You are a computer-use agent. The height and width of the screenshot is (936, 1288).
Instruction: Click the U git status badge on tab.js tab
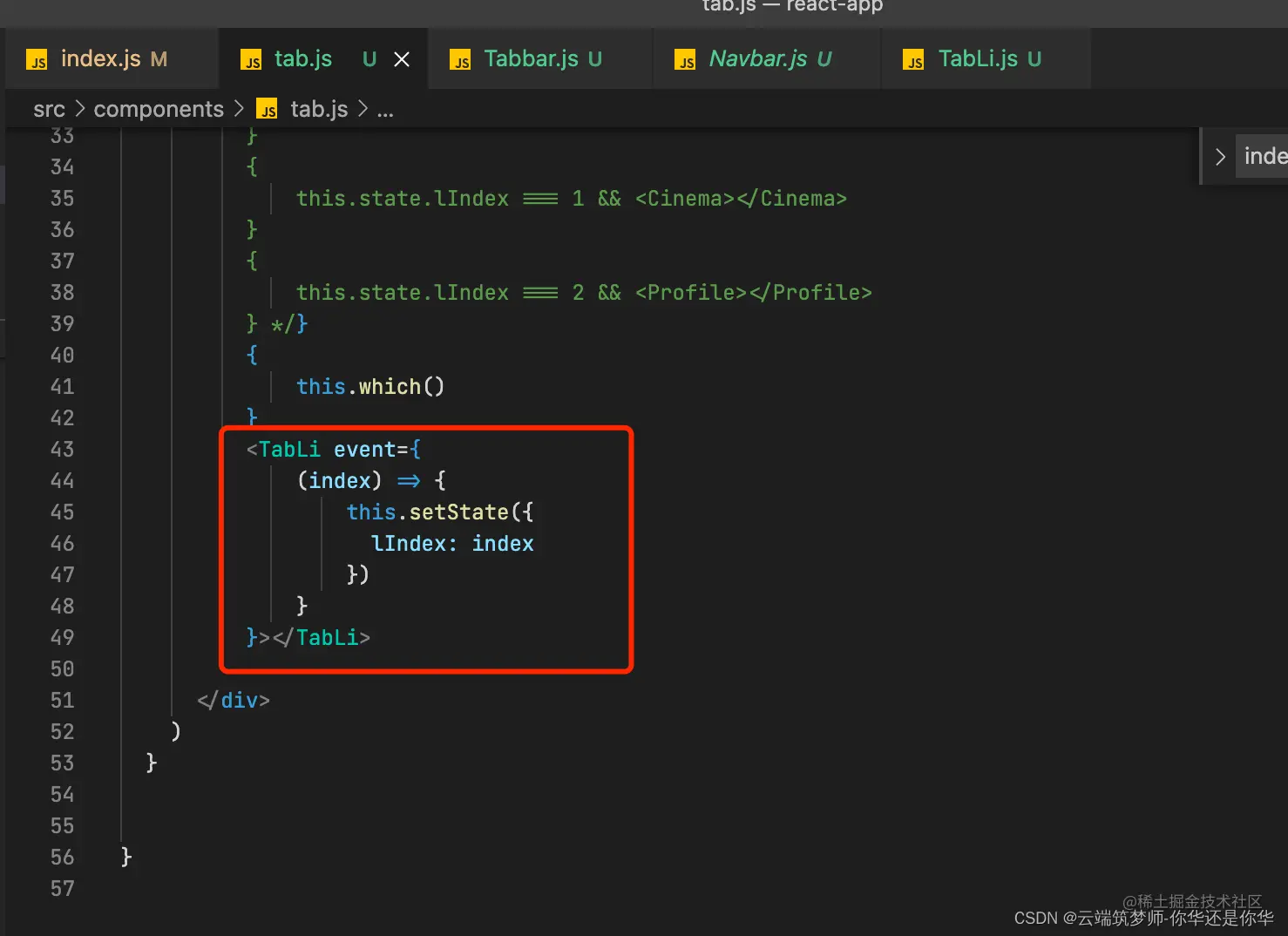point(369,59)
